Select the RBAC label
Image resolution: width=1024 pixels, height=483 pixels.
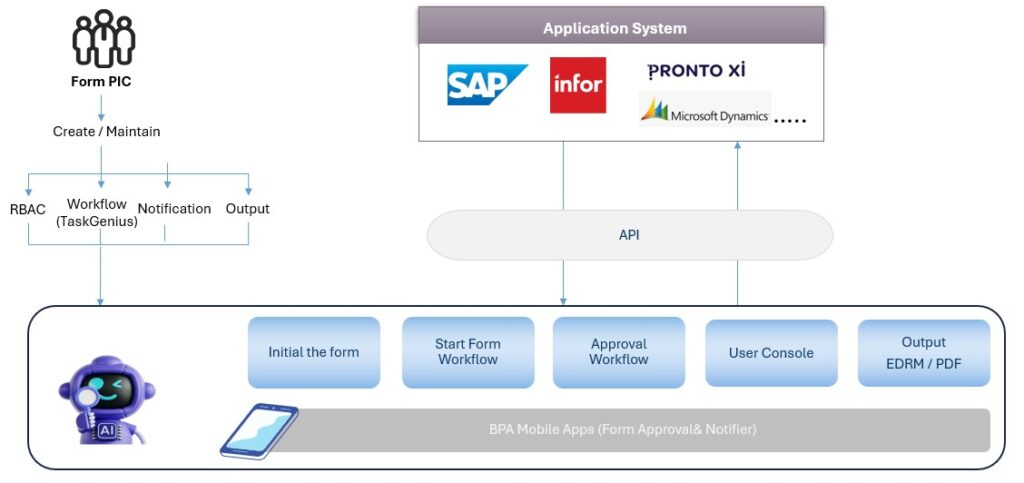(x=28, y=209)
